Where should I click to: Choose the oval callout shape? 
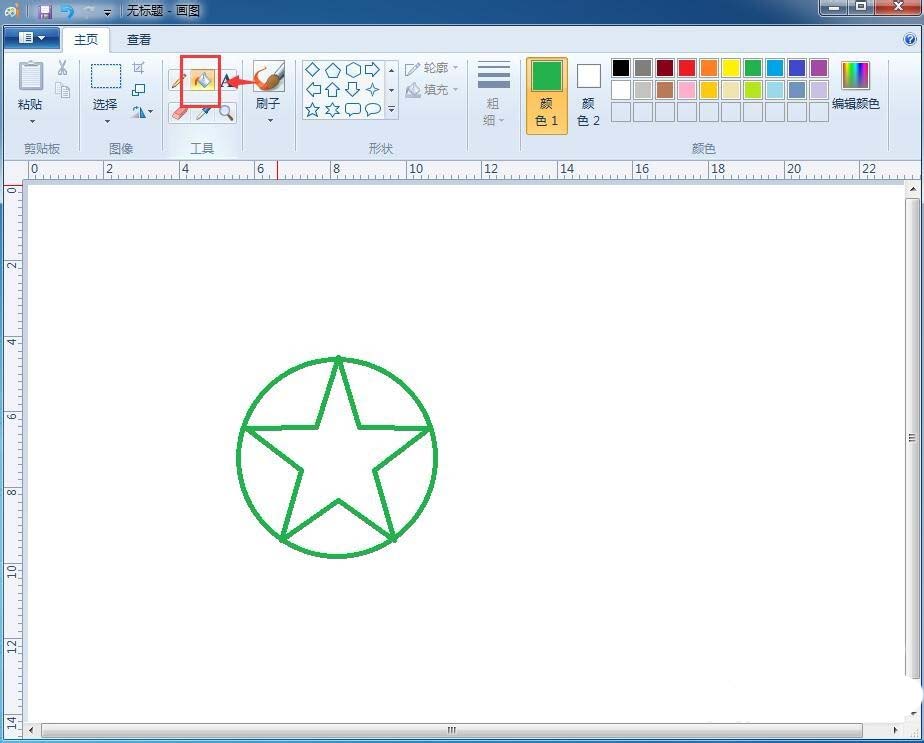(373, 110)
